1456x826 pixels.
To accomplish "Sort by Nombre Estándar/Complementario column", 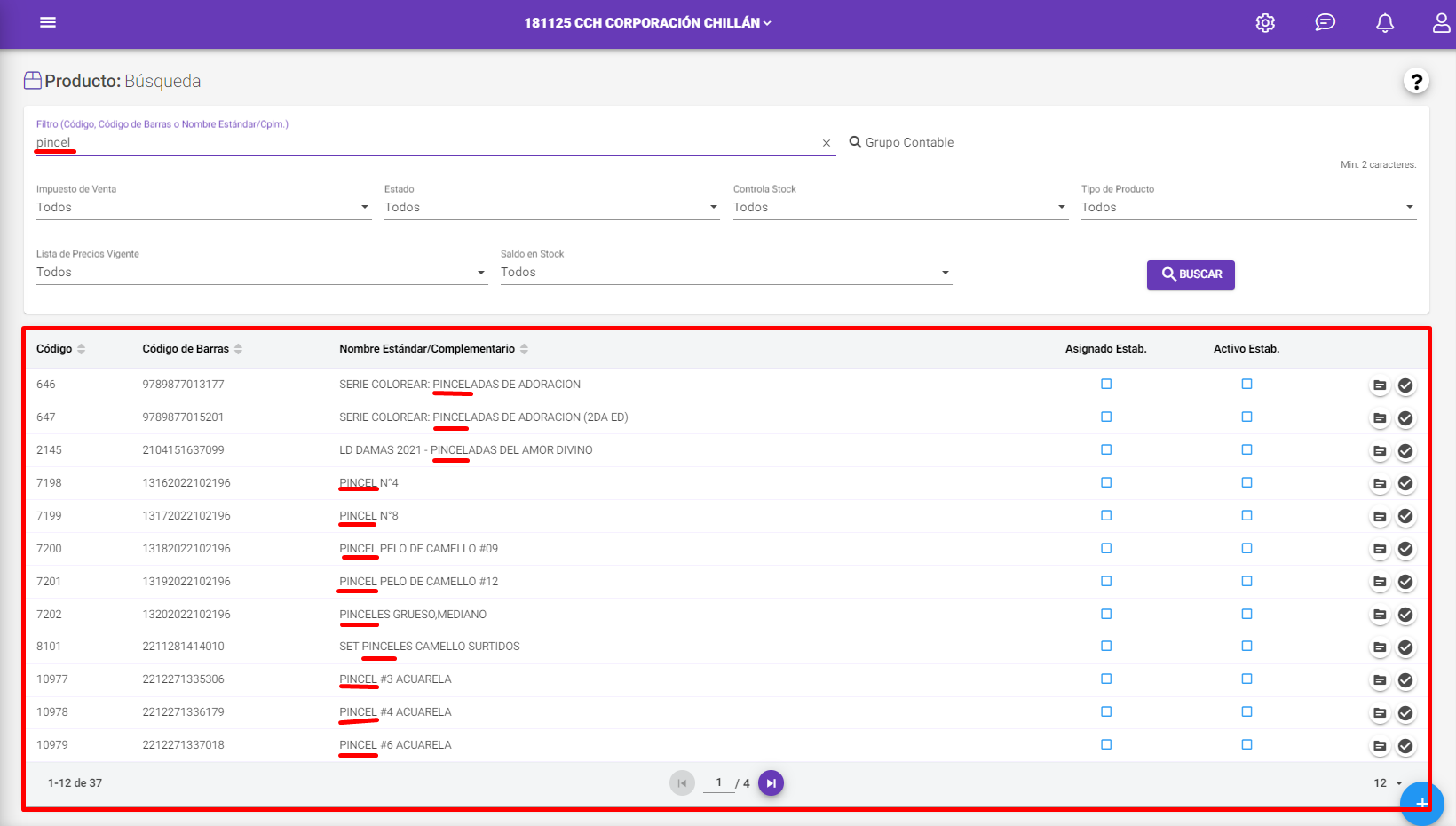I will pyautogui.click(x=433, y=349).
